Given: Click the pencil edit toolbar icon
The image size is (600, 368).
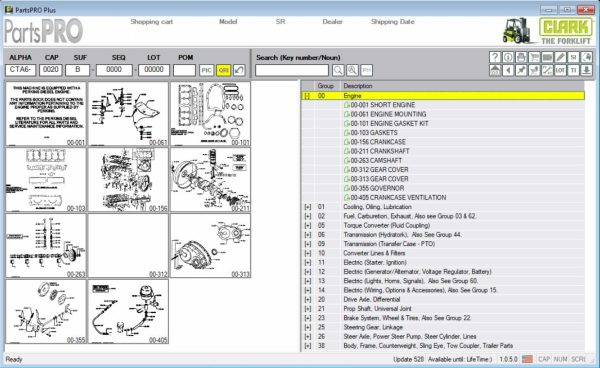Looking at the screenshot, I should [x=560, y=57].
